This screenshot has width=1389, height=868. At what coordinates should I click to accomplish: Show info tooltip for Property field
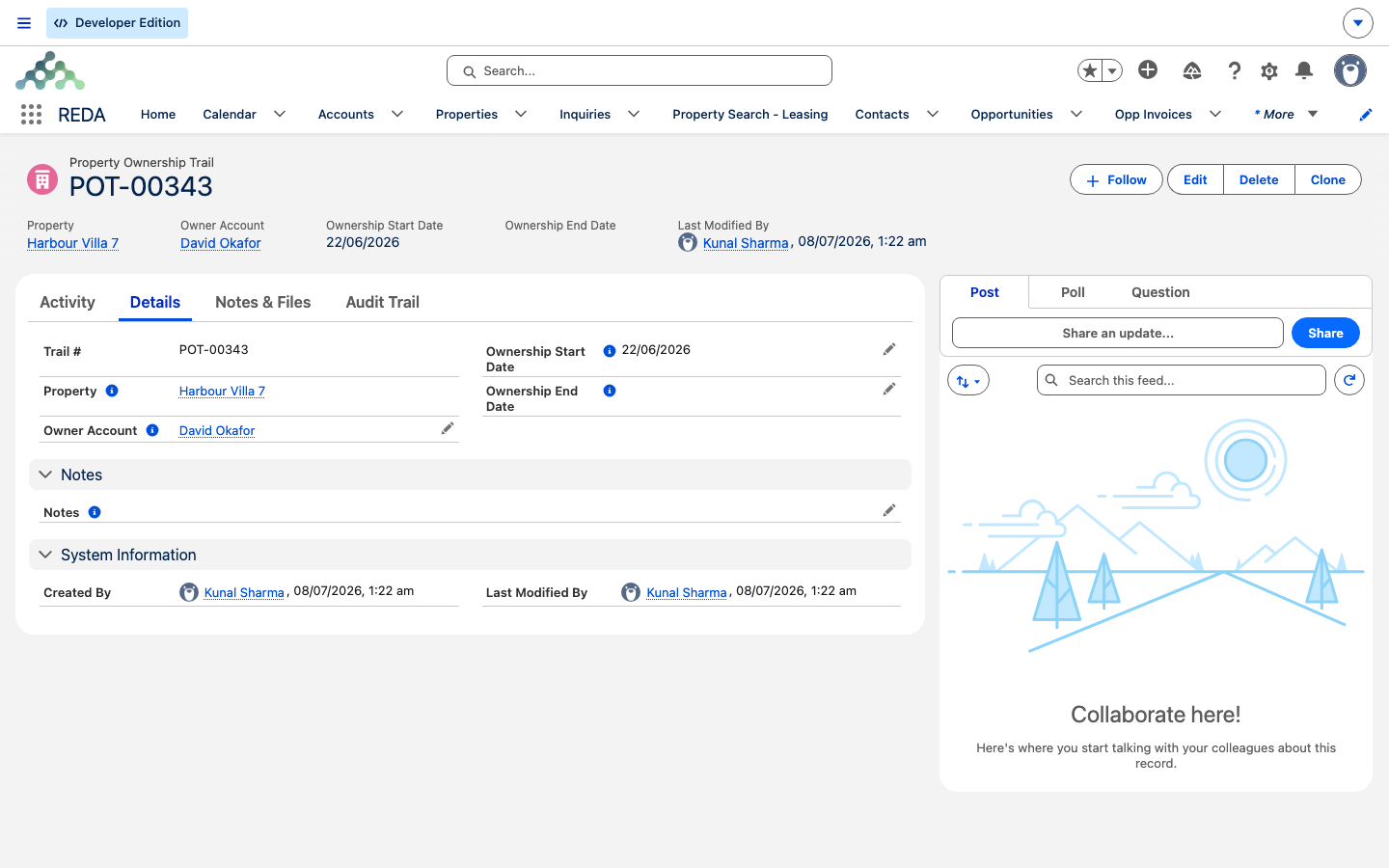112,391
